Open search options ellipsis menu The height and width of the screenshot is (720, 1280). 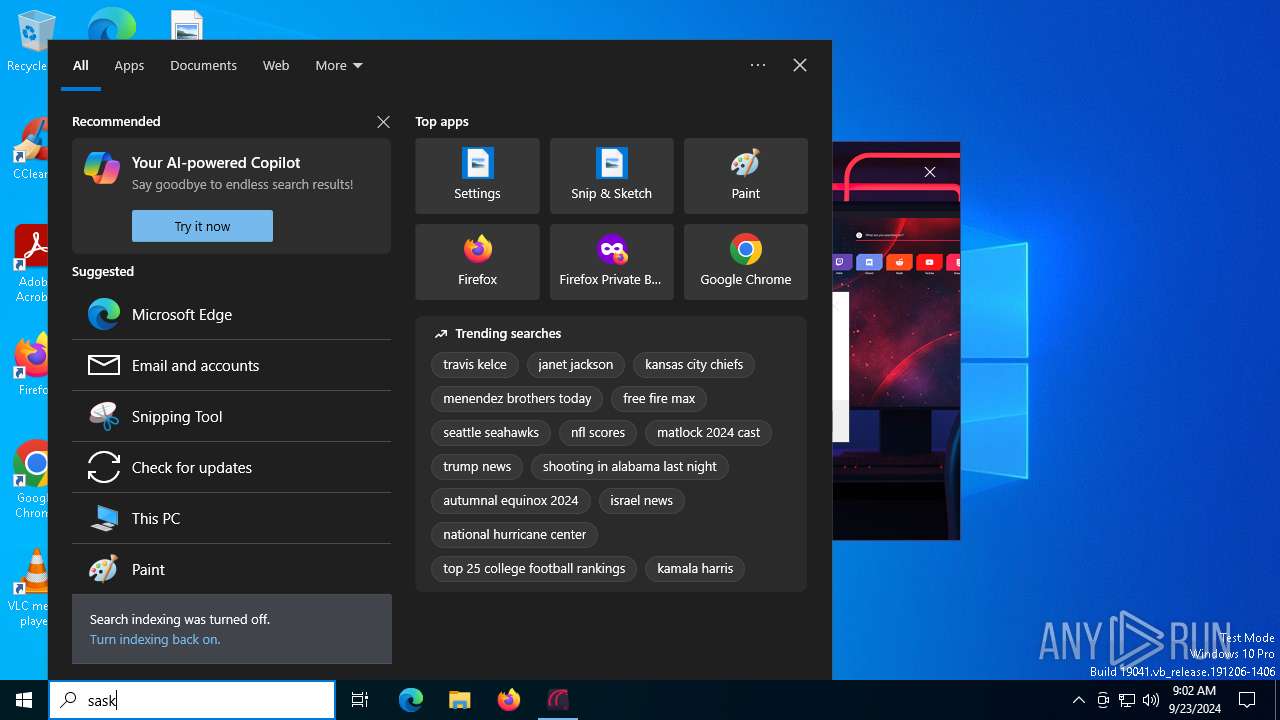pyautogui.click(x=758, y=65)
